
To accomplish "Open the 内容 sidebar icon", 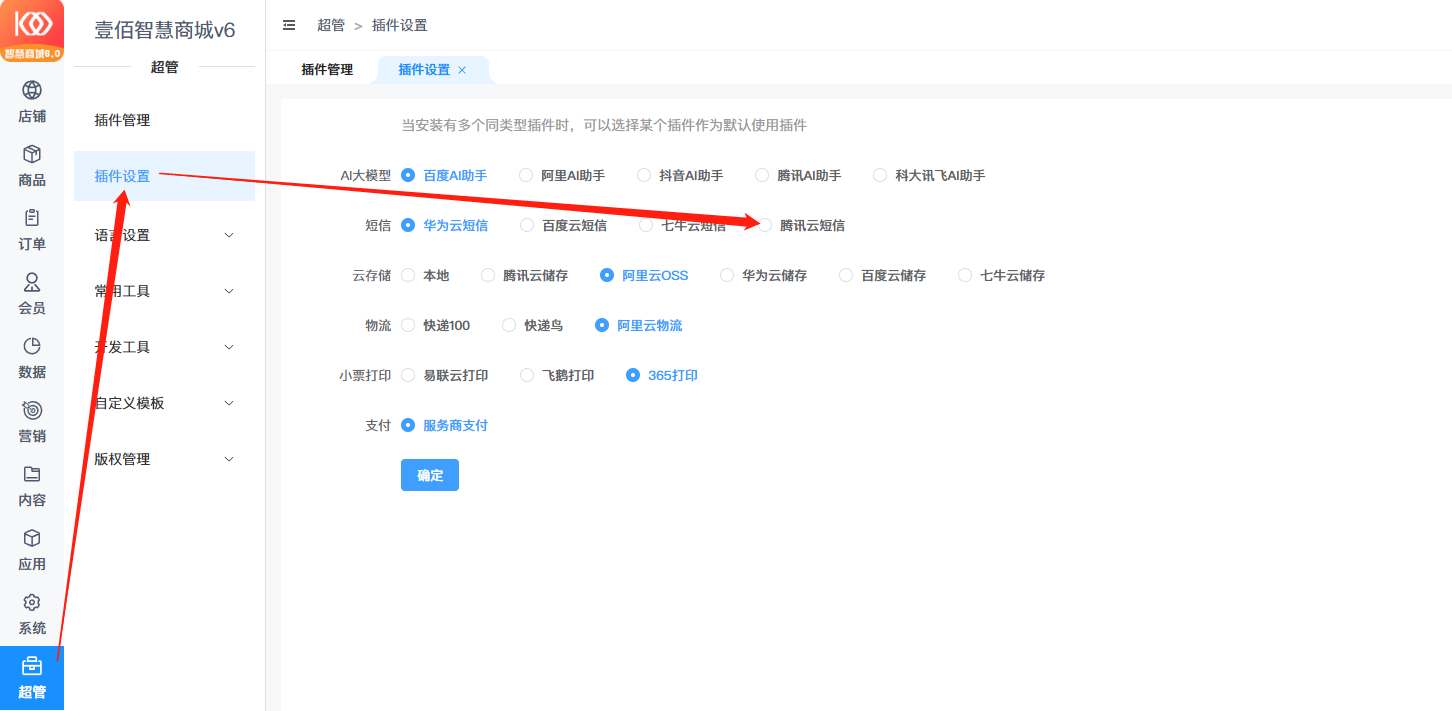I will point(32,474).
